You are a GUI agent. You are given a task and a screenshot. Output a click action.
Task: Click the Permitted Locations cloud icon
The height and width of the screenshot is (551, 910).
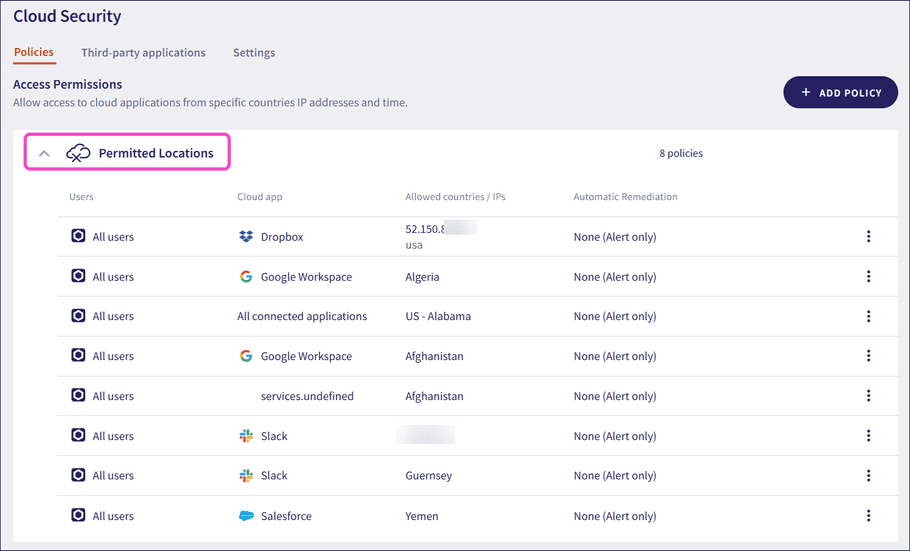click(78, 153)
